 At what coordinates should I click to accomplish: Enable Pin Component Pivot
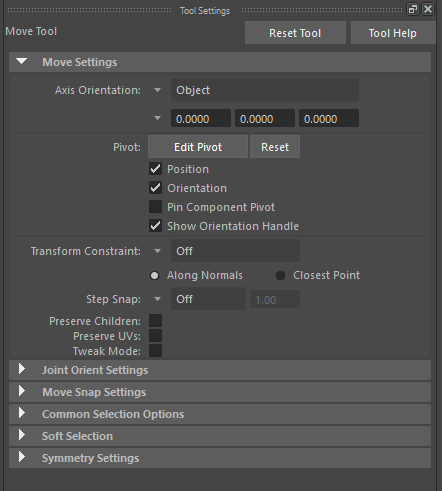point(155,207)
